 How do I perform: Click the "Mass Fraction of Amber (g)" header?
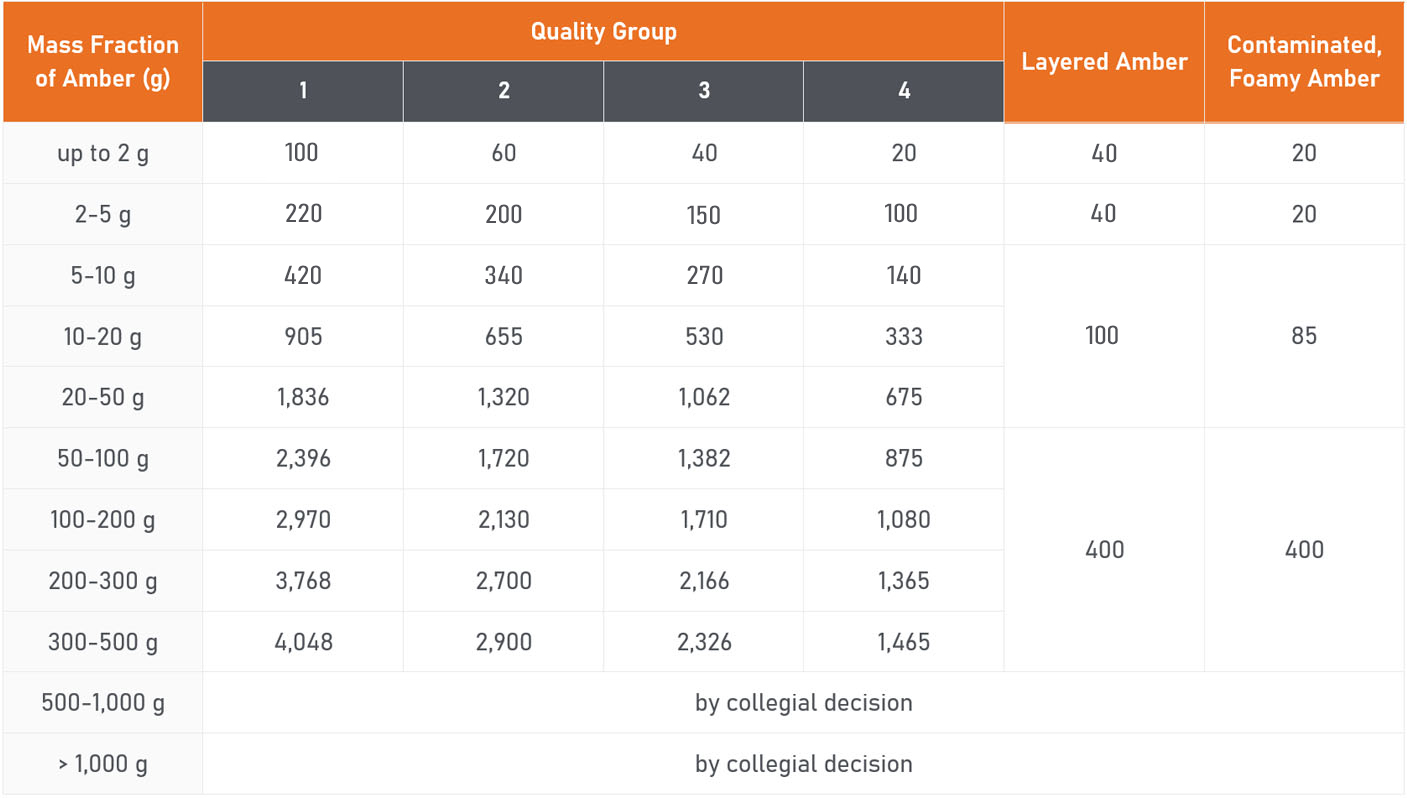(x=103, y=62)
